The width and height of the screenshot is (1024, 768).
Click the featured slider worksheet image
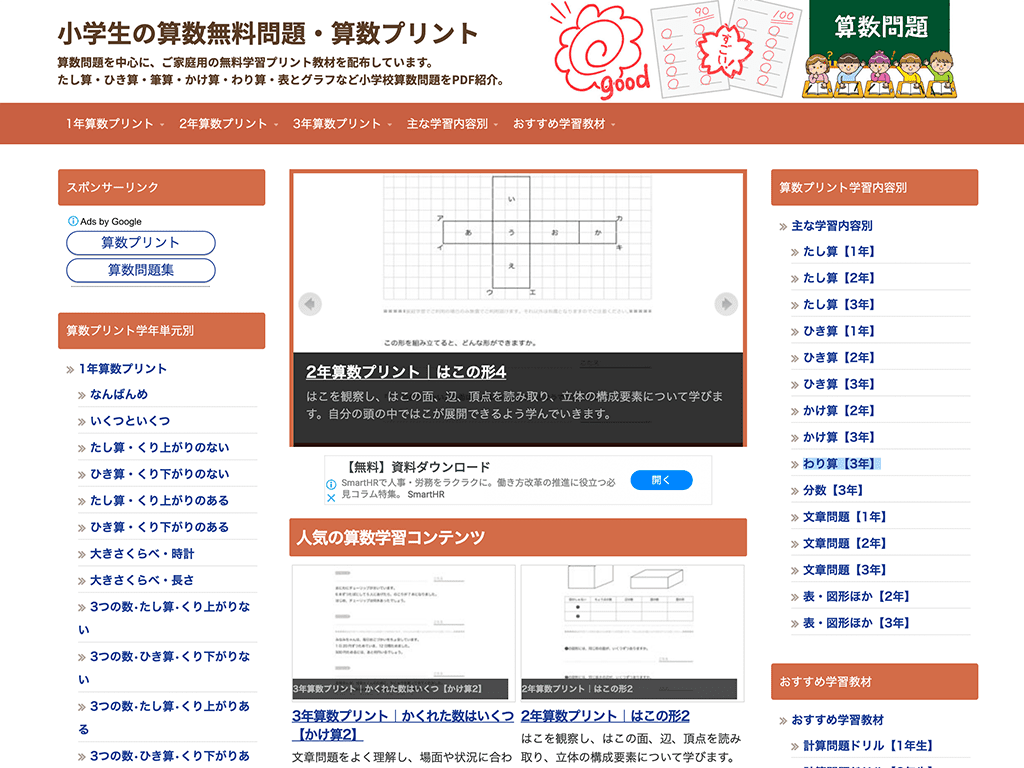coord(518,263)
